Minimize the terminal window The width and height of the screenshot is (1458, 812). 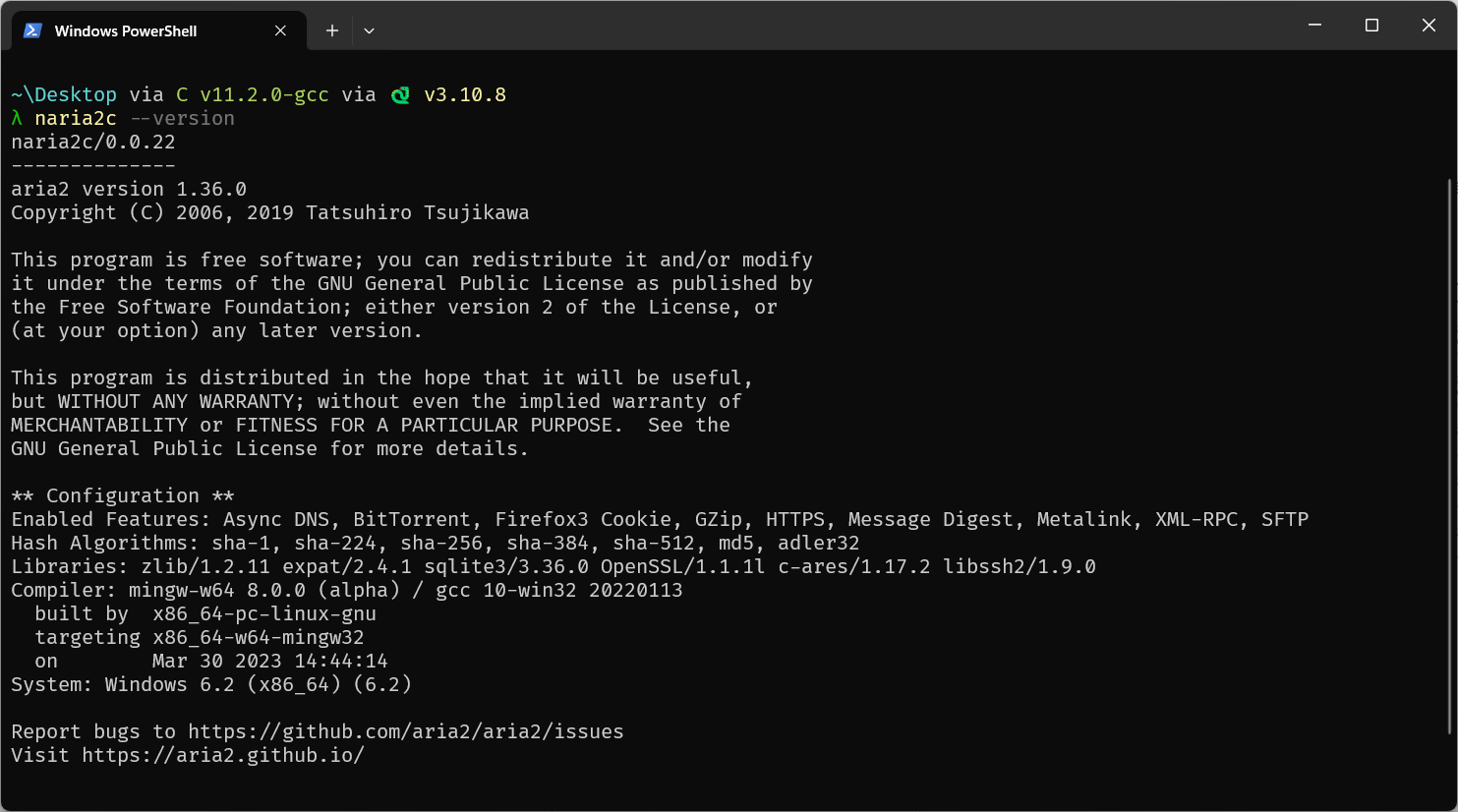pyautogui.click(x=1314, y=26)
